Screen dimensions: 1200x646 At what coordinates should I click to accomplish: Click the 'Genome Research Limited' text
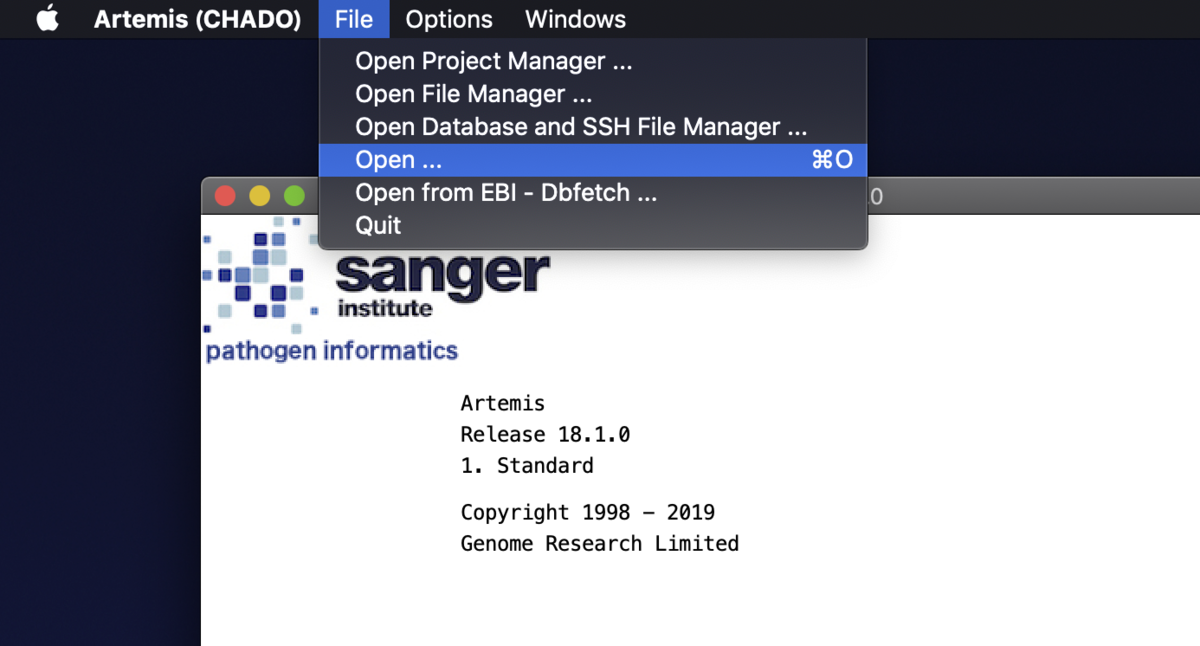599,544
